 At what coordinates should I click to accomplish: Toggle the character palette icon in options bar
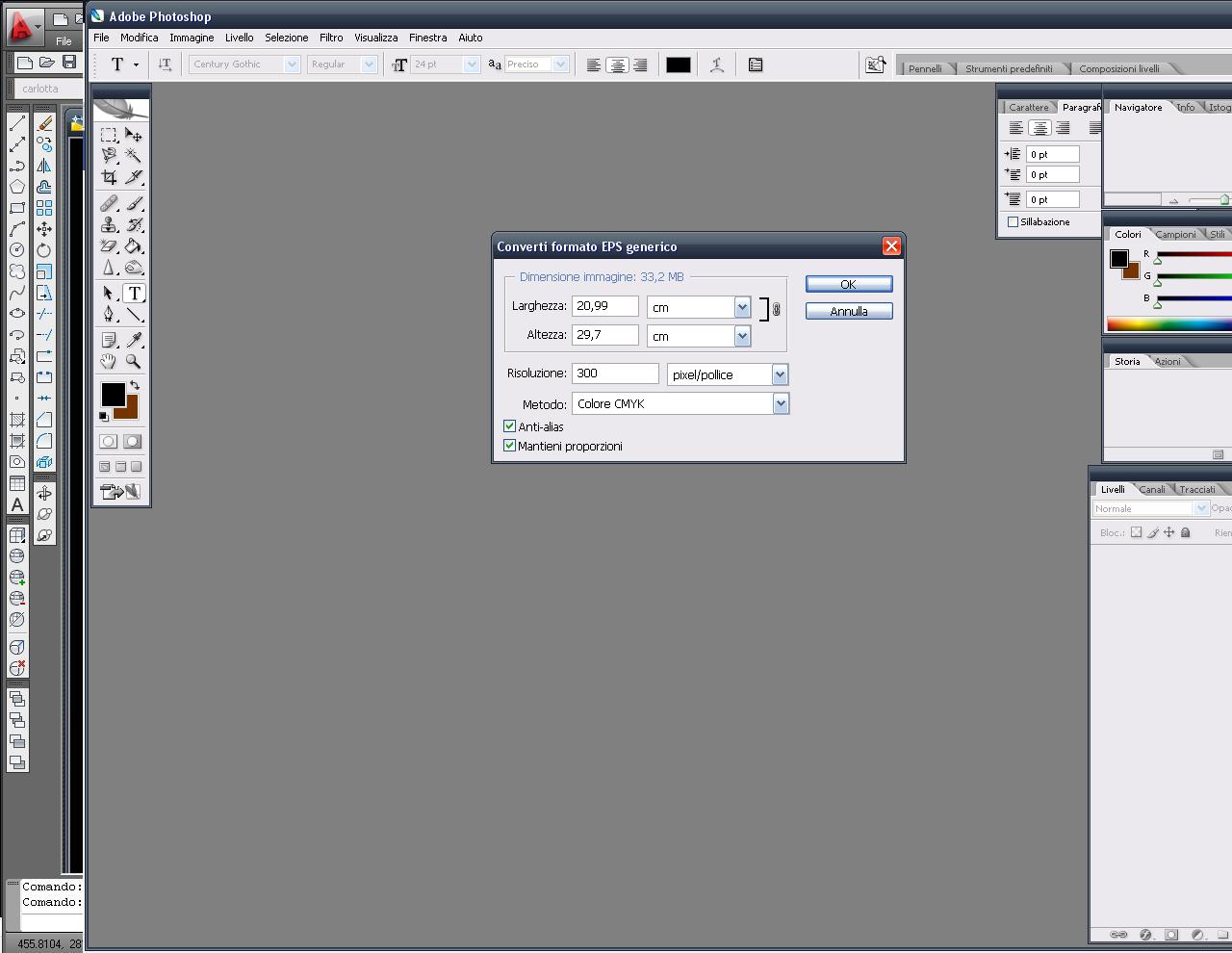(756, 64)
